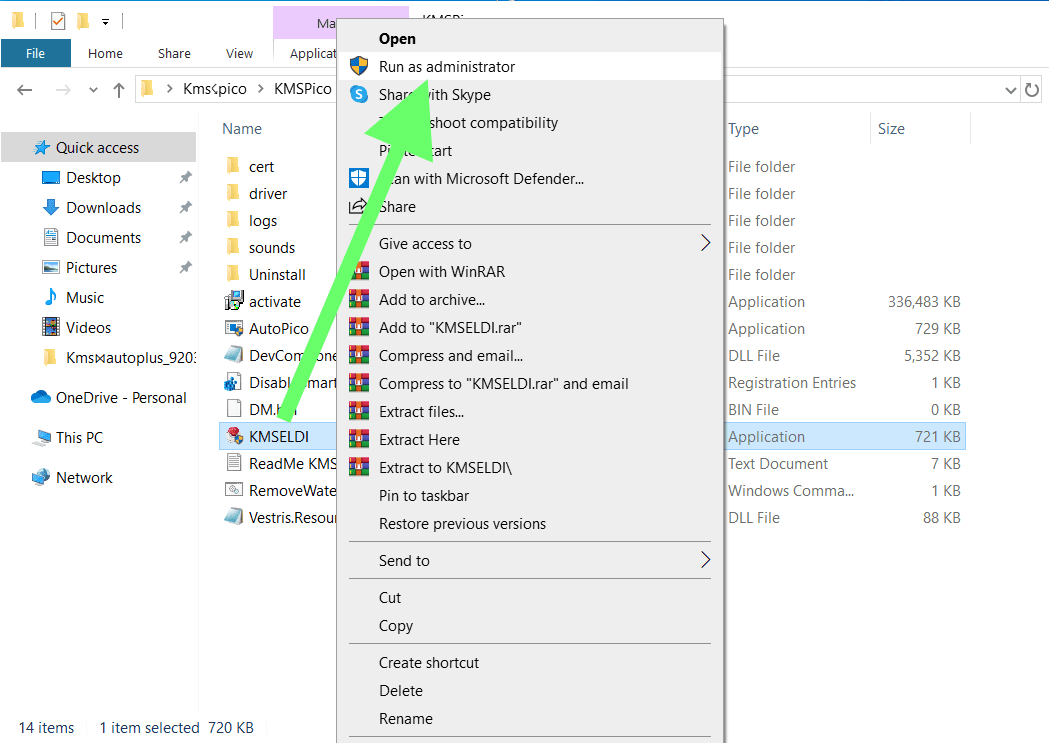Click the Uninstall folder icon
Viewport: 1049px width, 743px height.
(233, 274)
